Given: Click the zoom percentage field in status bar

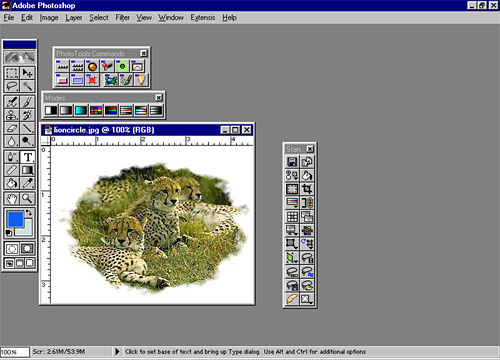Looking at the screenshot, I should [x=14, y=352].
